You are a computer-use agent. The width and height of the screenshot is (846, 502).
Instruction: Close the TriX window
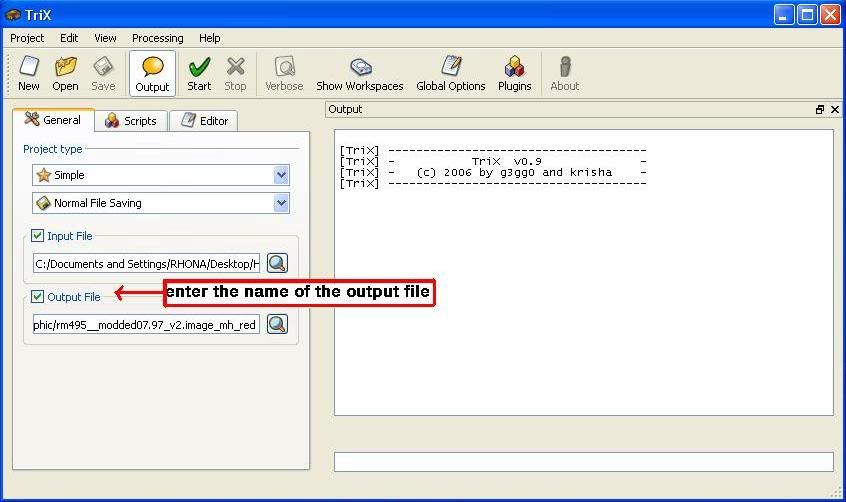(830, 15)
